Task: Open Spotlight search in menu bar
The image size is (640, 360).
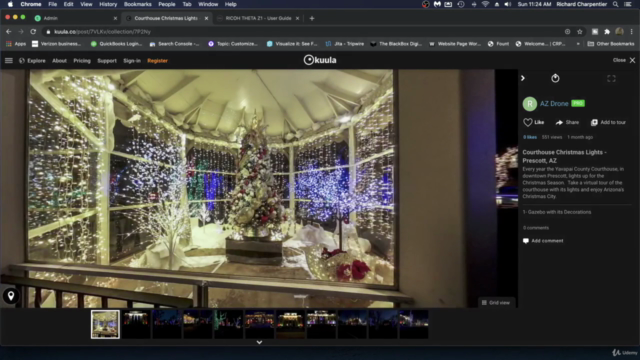Action: click(616, 4)
